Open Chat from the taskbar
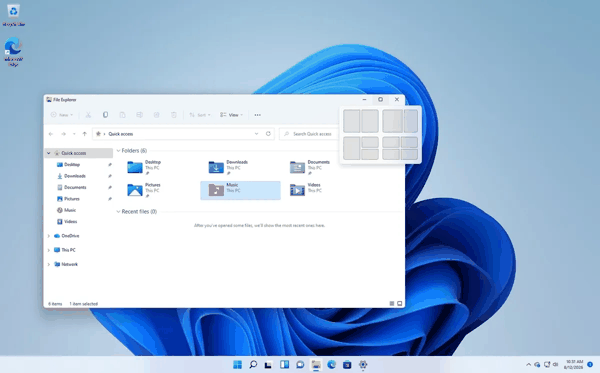Screen dimensions: 600x373 [x=300, y=365]
